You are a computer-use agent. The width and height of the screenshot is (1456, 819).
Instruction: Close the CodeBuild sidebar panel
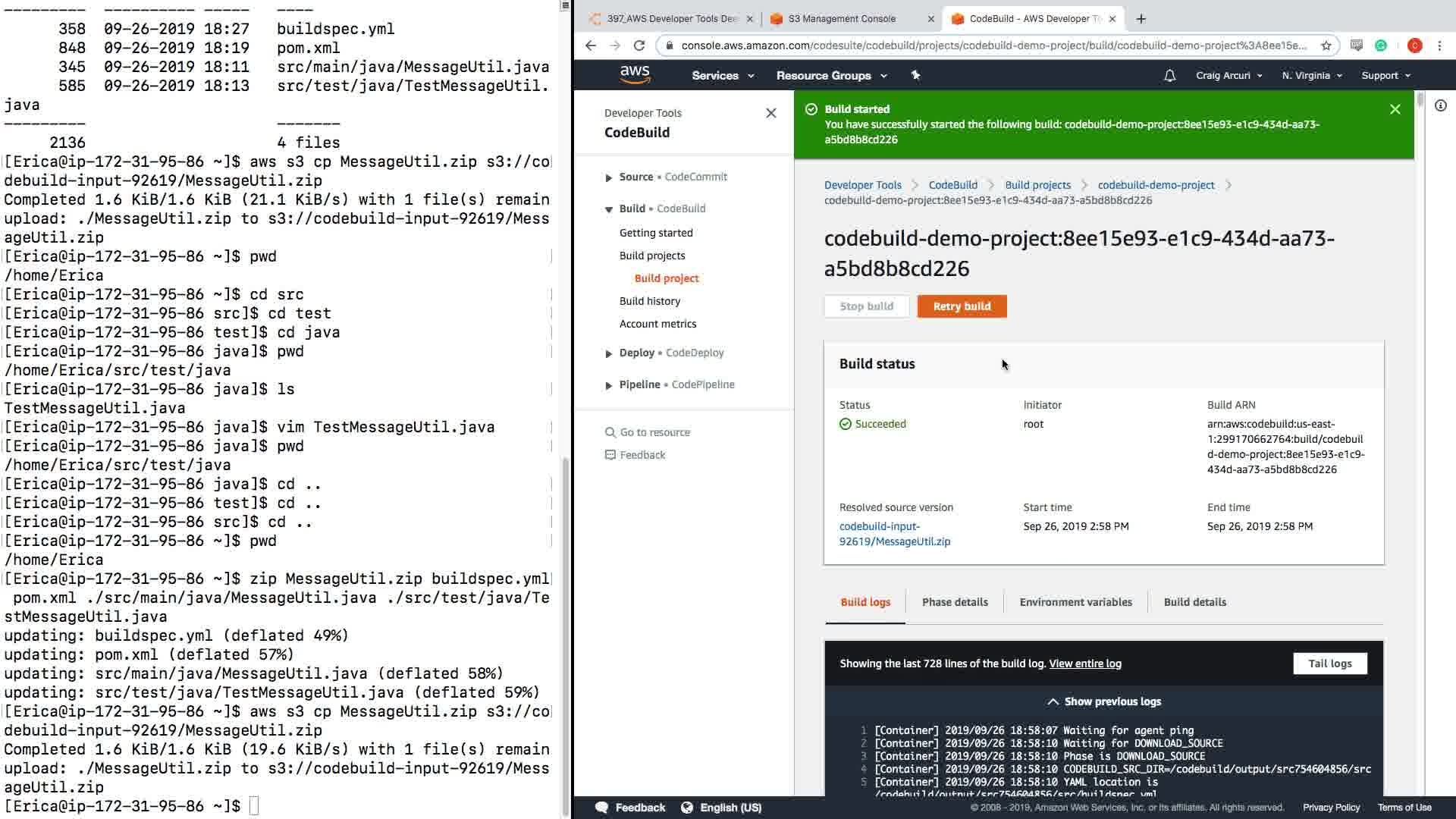(770, 113)
